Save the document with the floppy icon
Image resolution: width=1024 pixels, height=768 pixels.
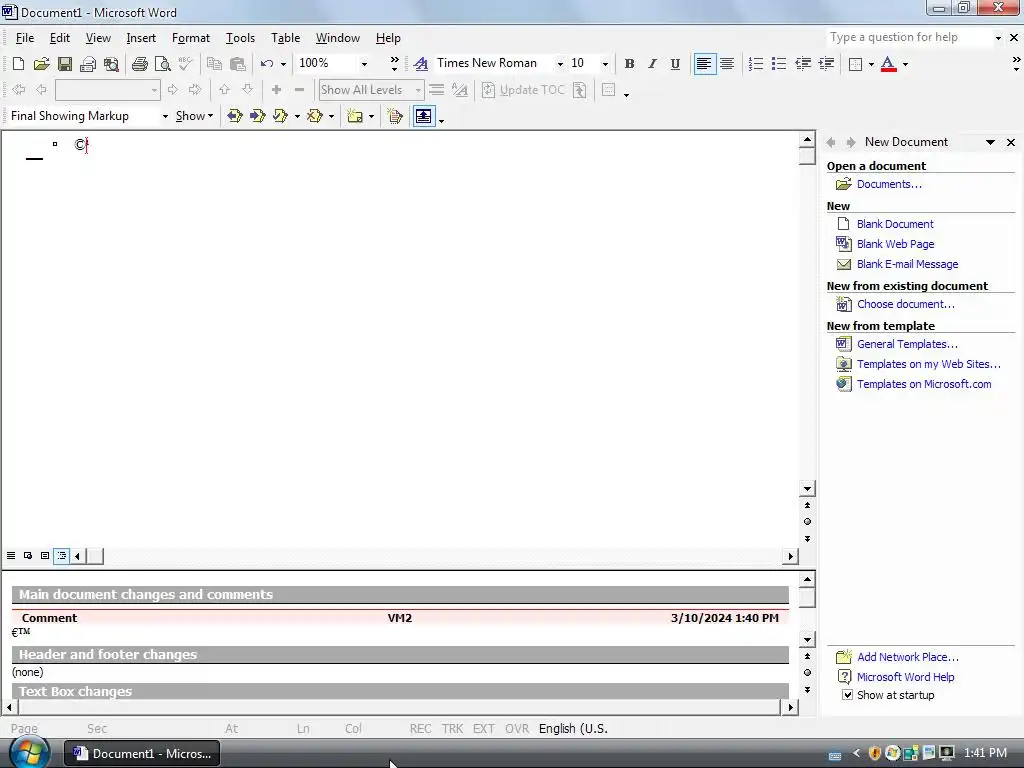pyautogui.click(x=65, y=63)
